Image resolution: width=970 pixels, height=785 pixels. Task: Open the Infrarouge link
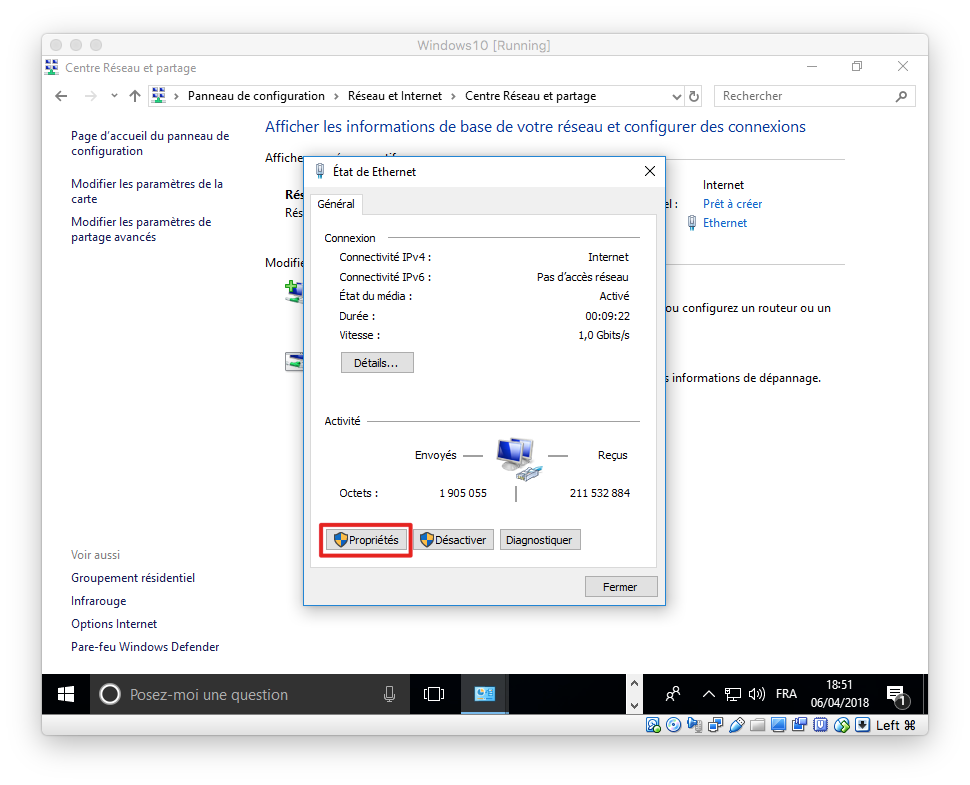[98, 601]
